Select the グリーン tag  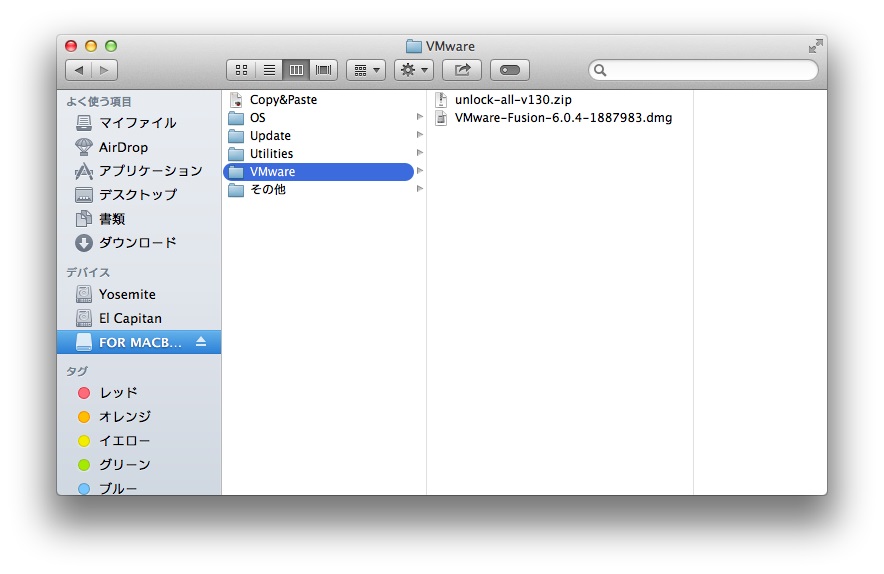[139, 465]
